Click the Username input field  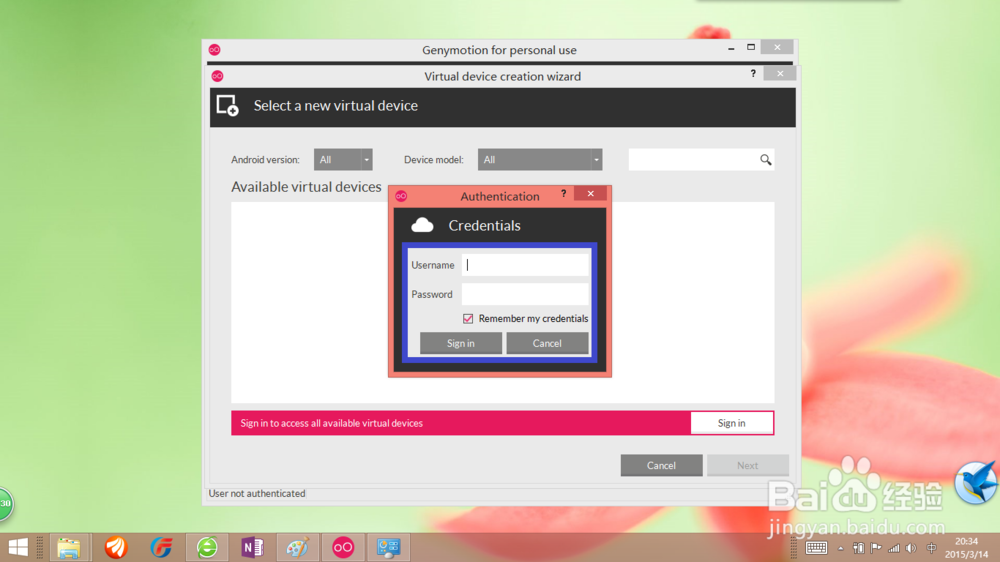pyautogui.click(x=525, y=265)
